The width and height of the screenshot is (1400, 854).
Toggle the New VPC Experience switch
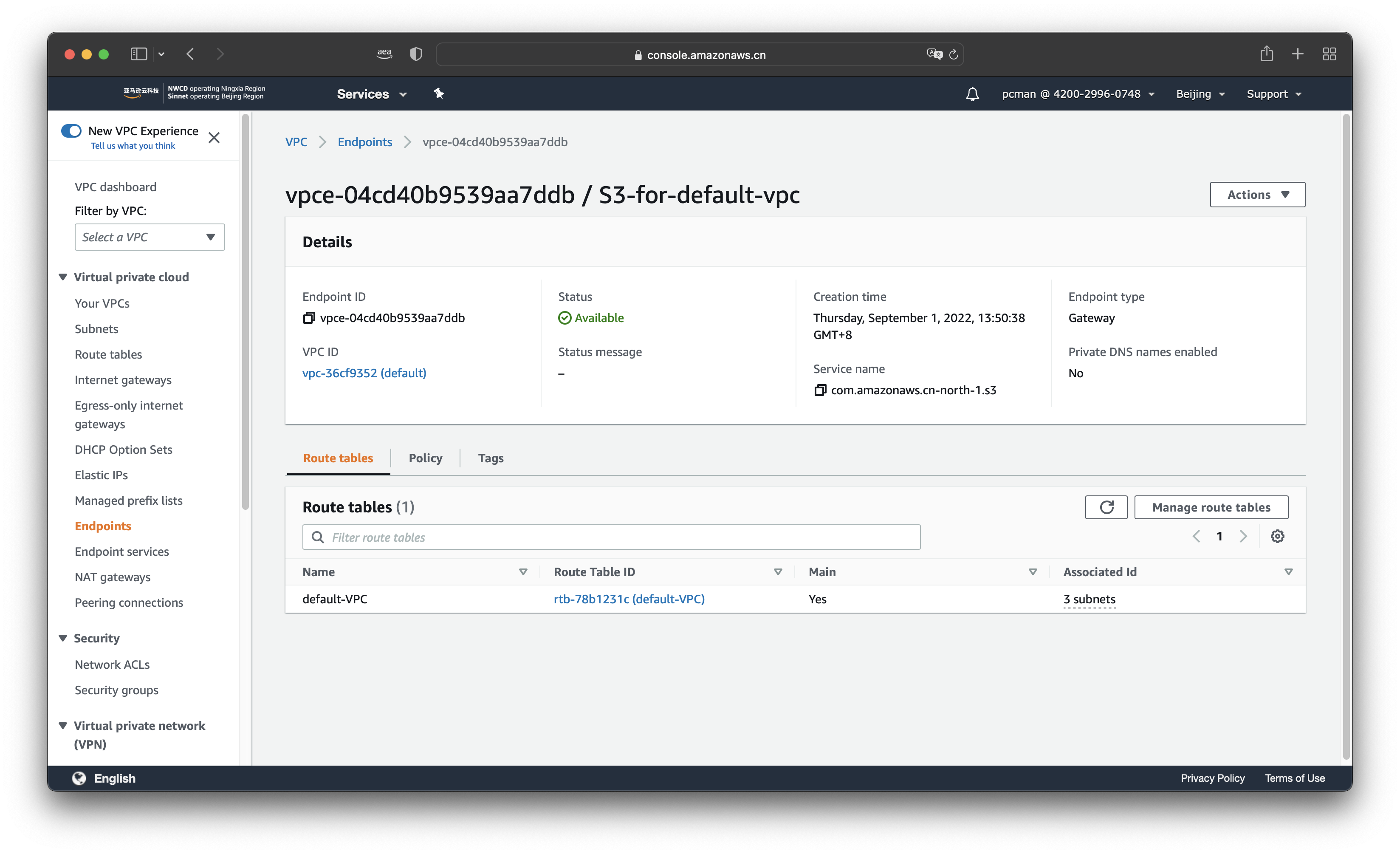[x=71, y=131]
